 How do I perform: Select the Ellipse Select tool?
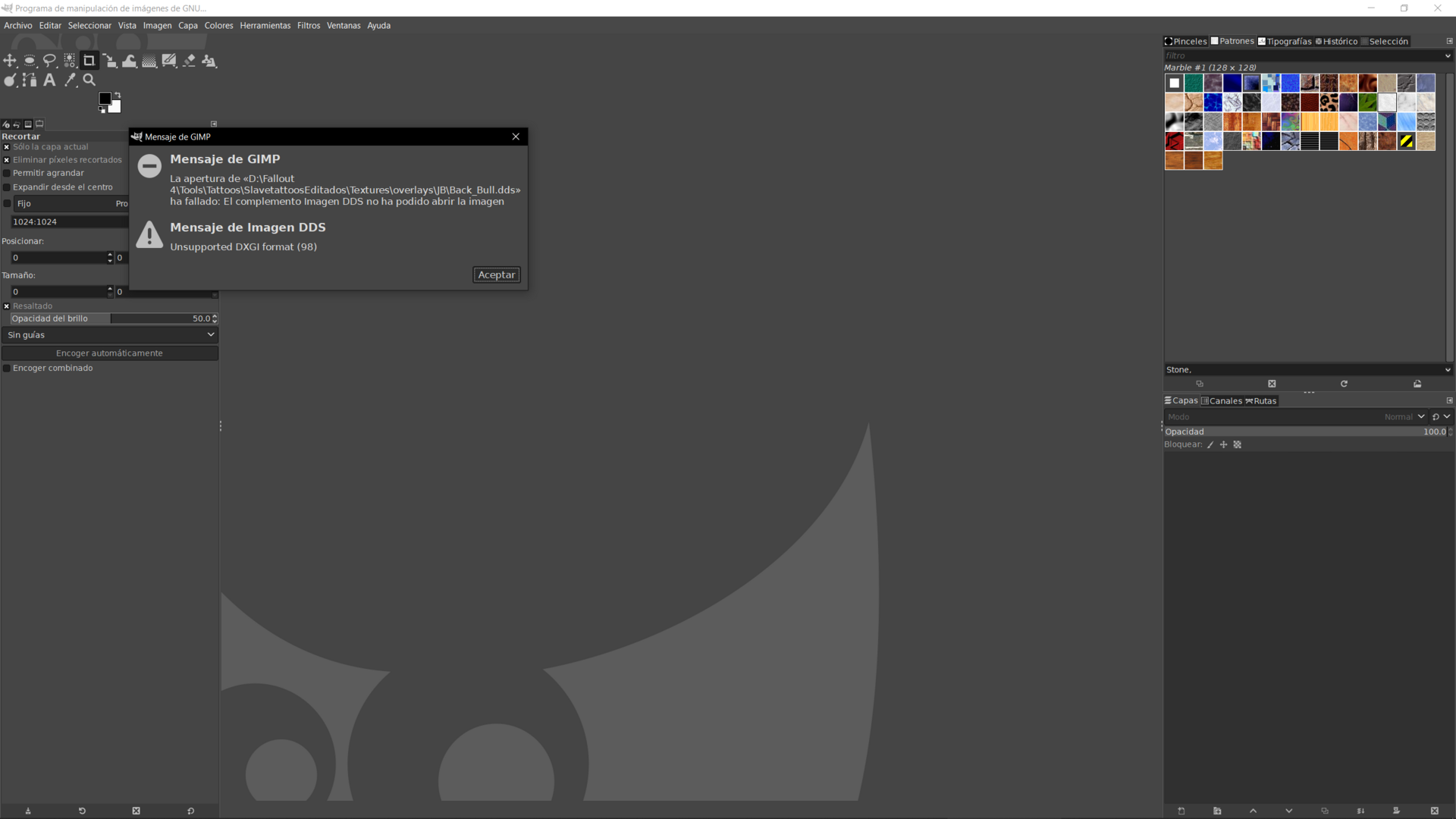point(30,61)
